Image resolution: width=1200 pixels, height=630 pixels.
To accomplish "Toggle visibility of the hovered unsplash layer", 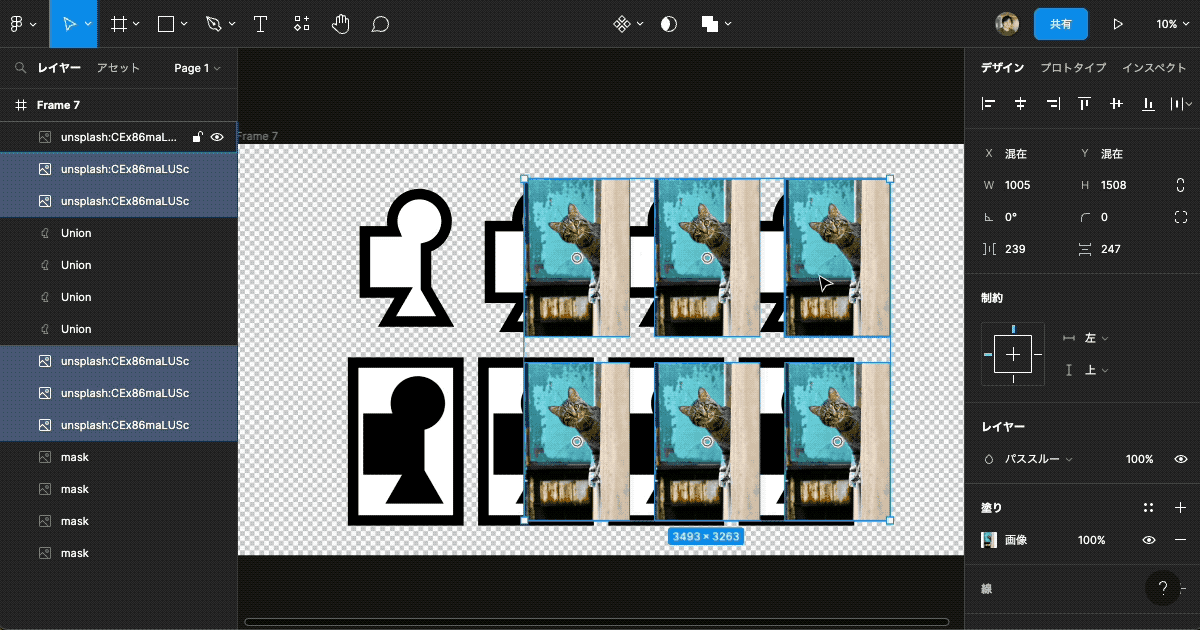I will point(217,137).
